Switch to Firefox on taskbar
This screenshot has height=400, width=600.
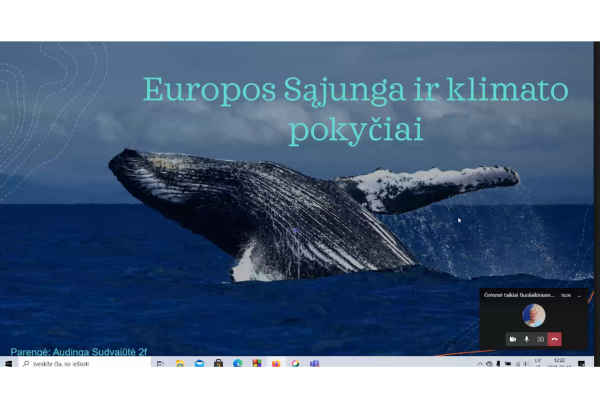(276, 363)
